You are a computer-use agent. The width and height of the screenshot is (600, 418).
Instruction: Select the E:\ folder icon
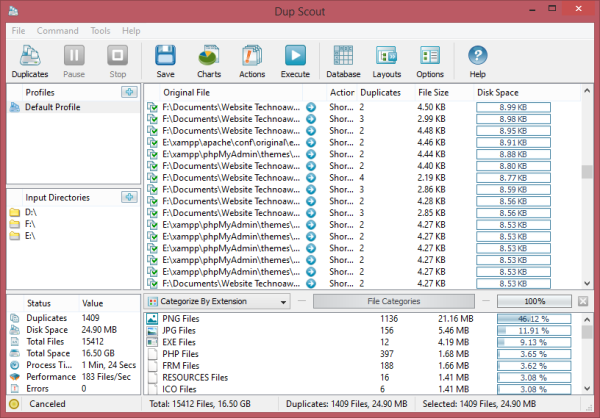click(x=15, y=236)
